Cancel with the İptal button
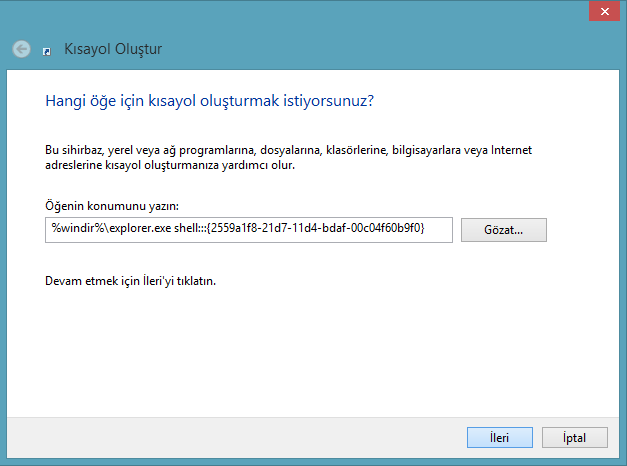627x466 pixels. point(575,438)
